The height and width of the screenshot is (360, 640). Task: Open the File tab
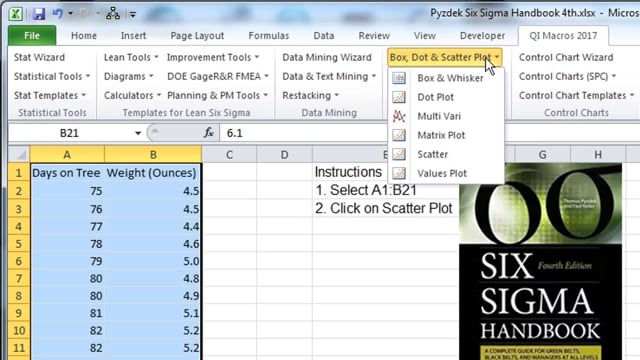[32, 36]
